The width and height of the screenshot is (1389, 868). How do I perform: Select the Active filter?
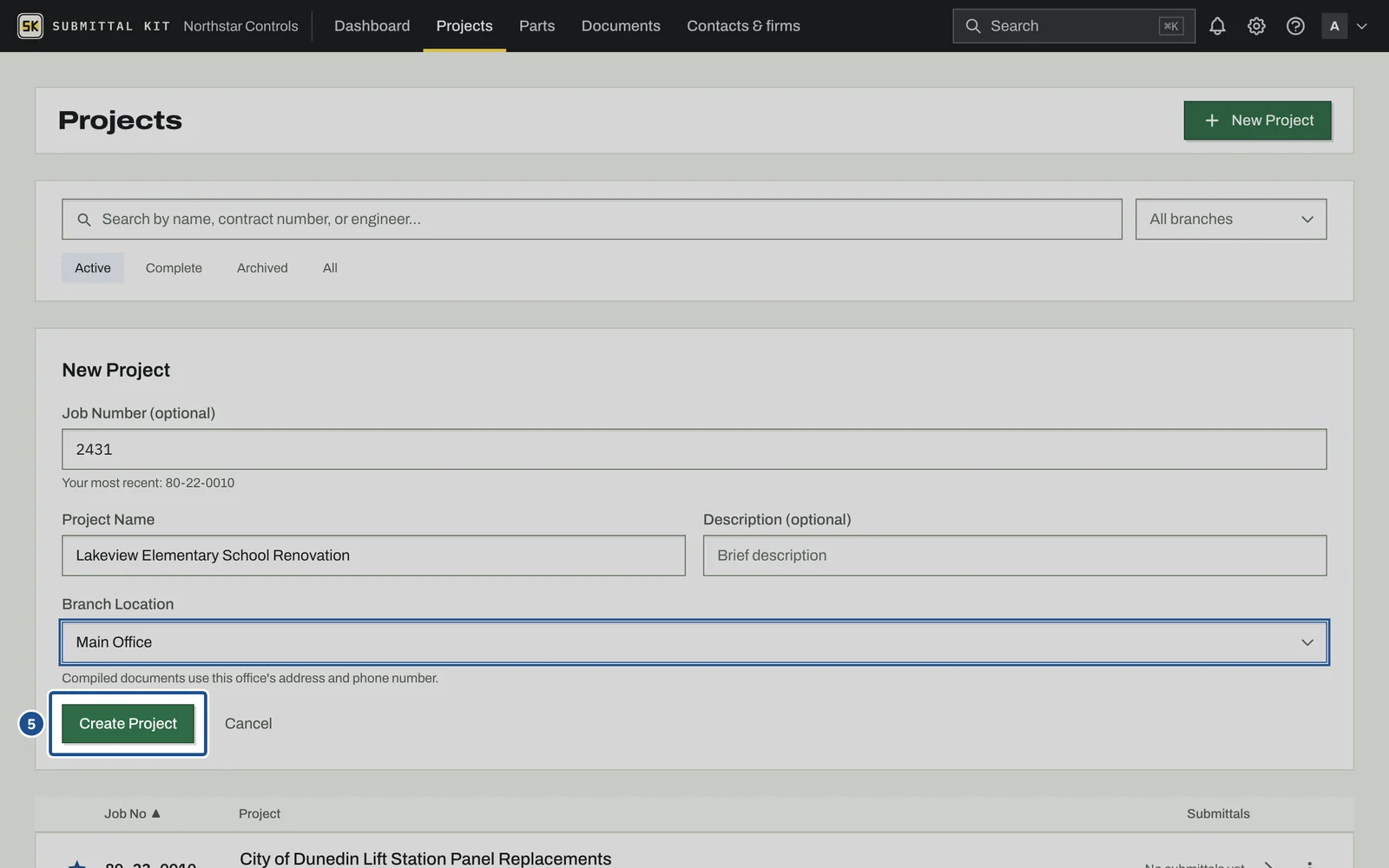93,268
